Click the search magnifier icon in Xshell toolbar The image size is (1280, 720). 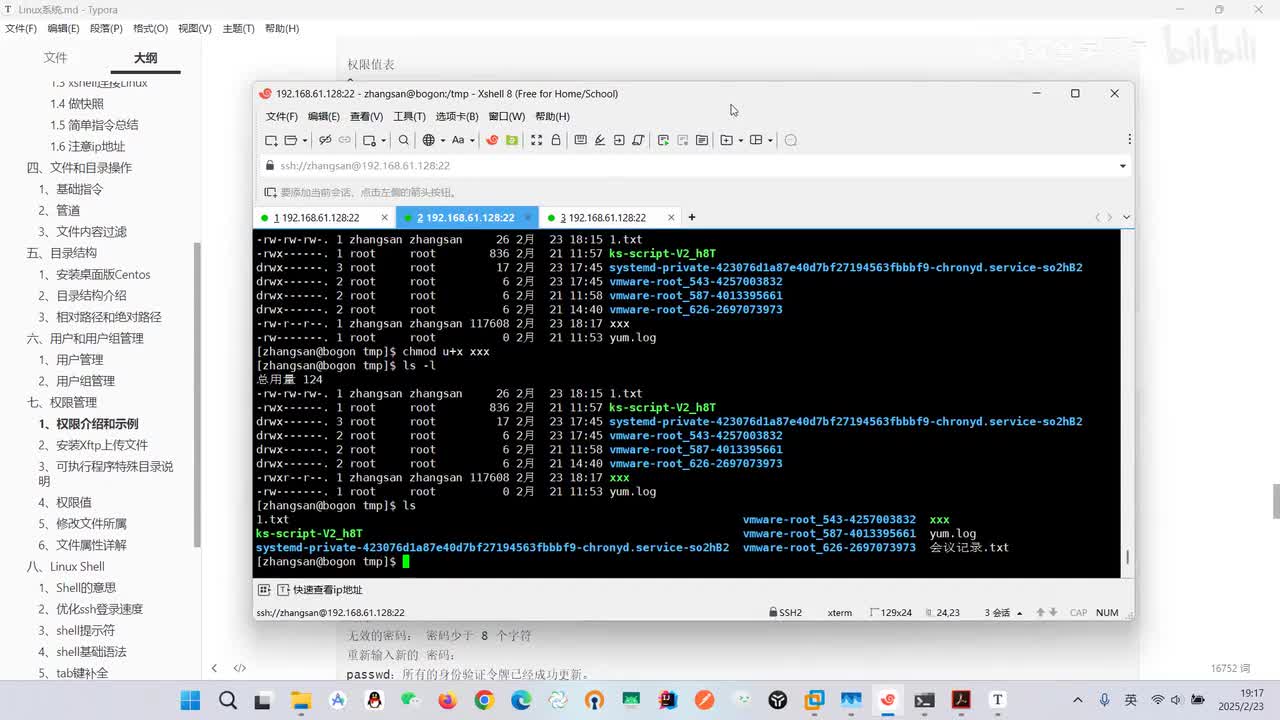[404, 140]
